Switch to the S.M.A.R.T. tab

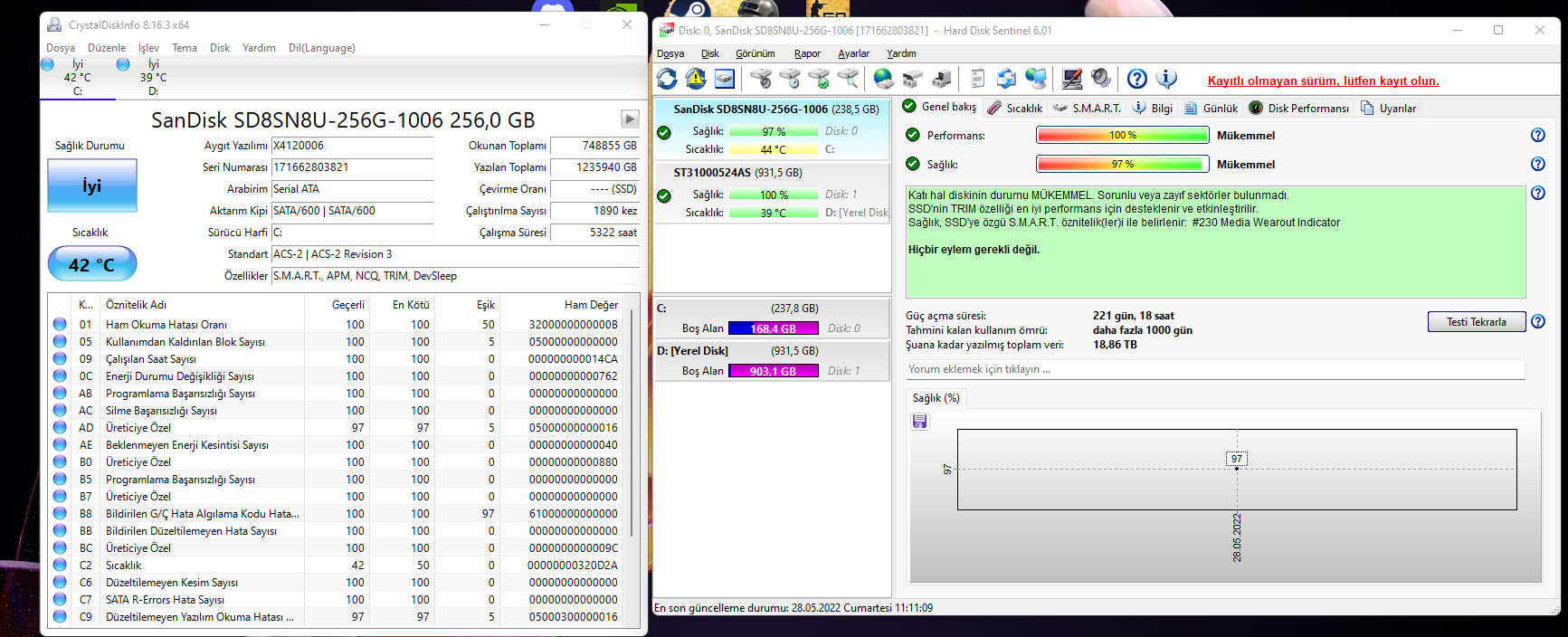1087,108
